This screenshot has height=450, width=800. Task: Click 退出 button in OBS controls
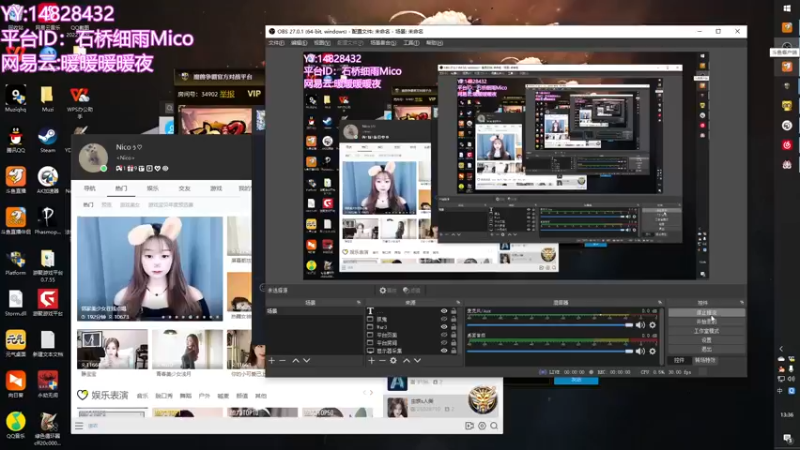coord(706,349)
